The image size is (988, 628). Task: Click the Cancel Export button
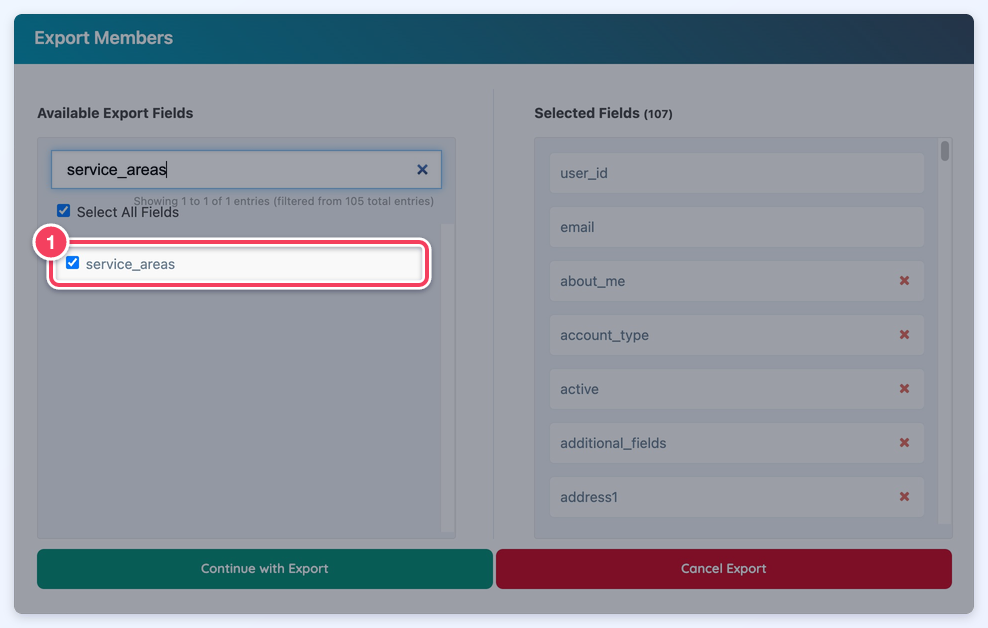point(724,569)
